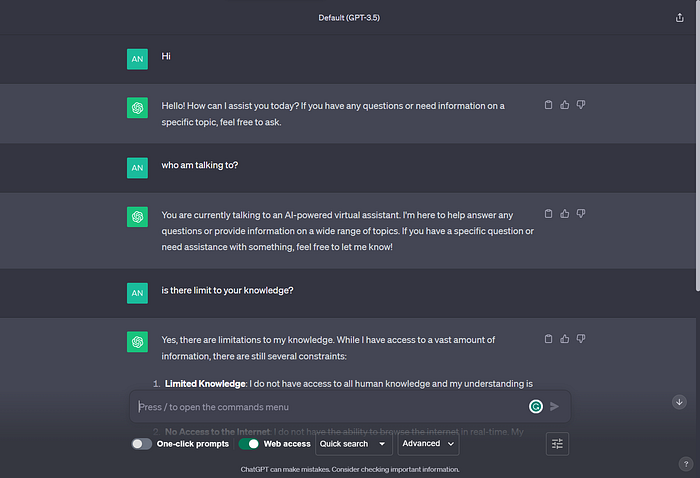The height and width of the screenshot is (478, 700).
Task: Expand the Advanced options dropdown
Action: pyautogui.click(x=428, y=444)
